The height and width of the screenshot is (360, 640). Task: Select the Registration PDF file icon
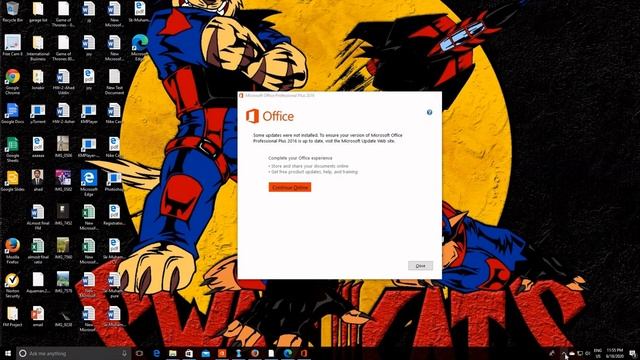coord(114,215)
